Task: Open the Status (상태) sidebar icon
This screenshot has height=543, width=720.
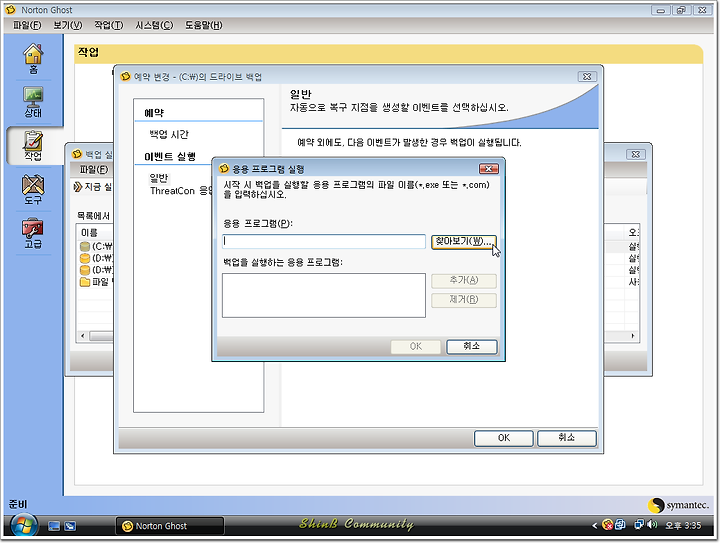Action: point(33,102)
